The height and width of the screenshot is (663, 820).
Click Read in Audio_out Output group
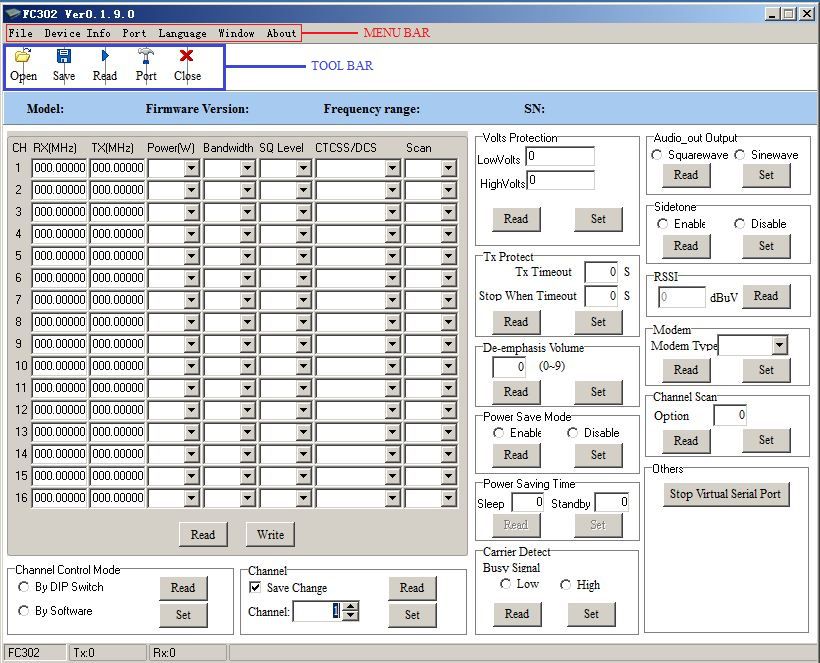686,175
